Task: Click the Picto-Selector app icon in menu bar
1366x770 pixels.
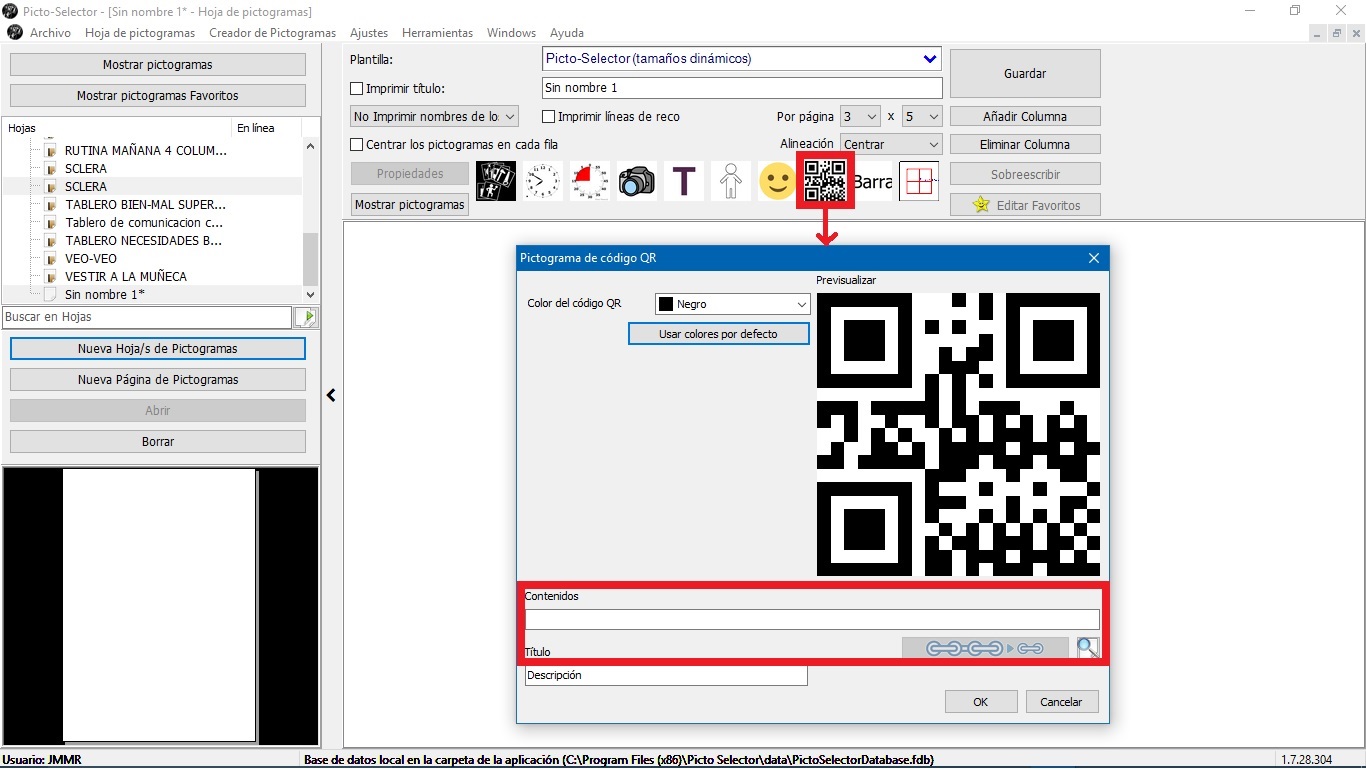Action: click(x=14, y=32)
